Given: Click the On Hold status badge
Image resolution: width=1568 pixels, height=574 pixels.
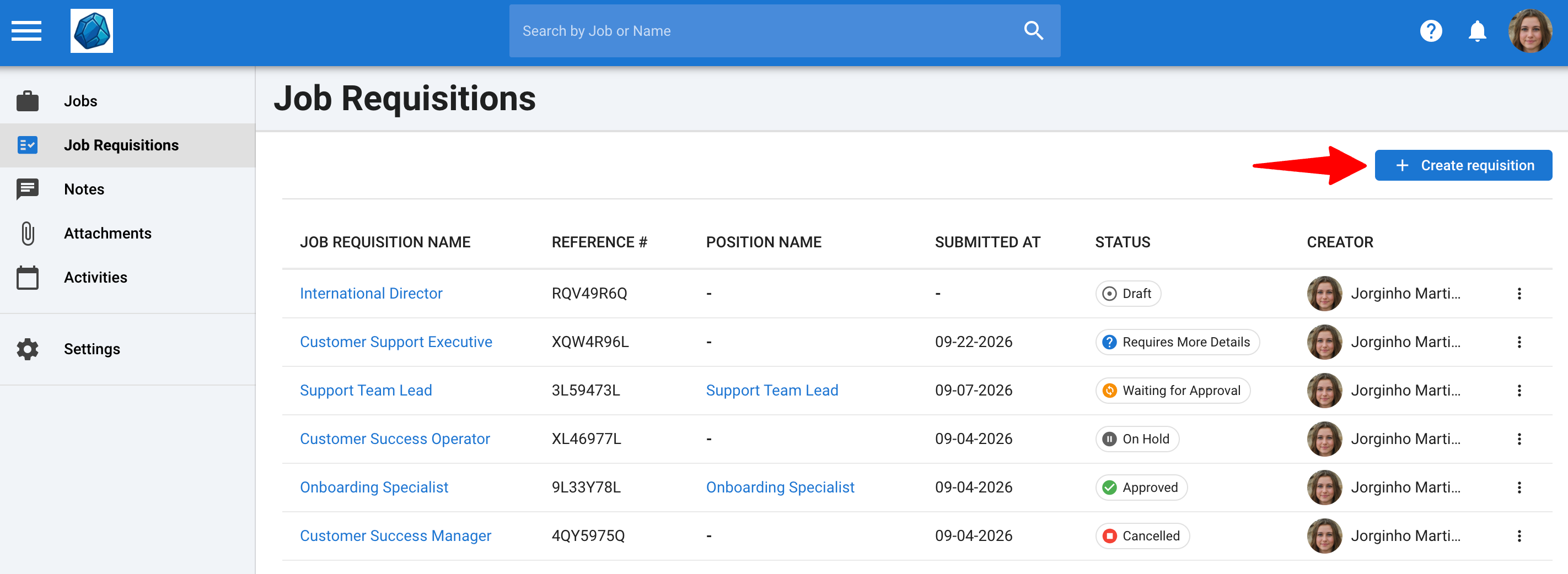Looking at the screenshot, I should point(1137,439).
